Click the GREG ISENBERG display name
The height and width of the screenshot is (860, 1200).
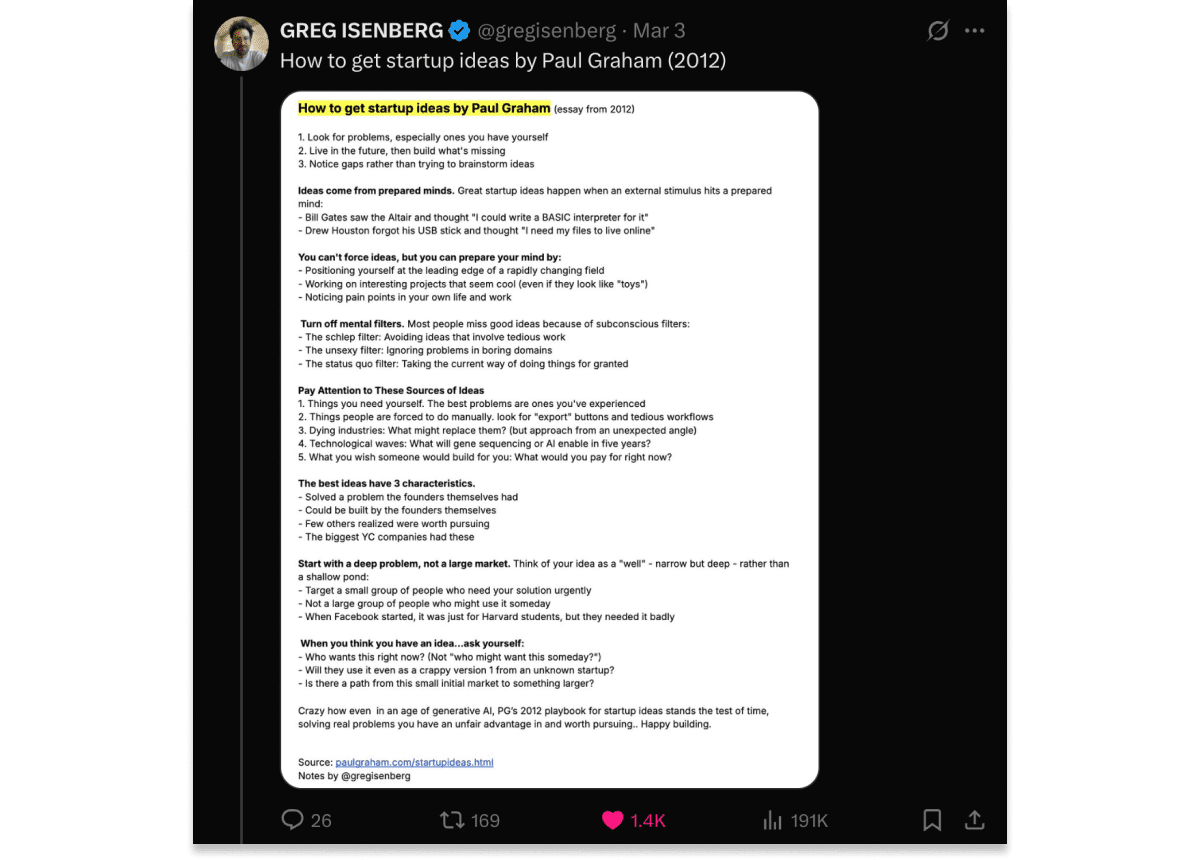pos(362,31)
